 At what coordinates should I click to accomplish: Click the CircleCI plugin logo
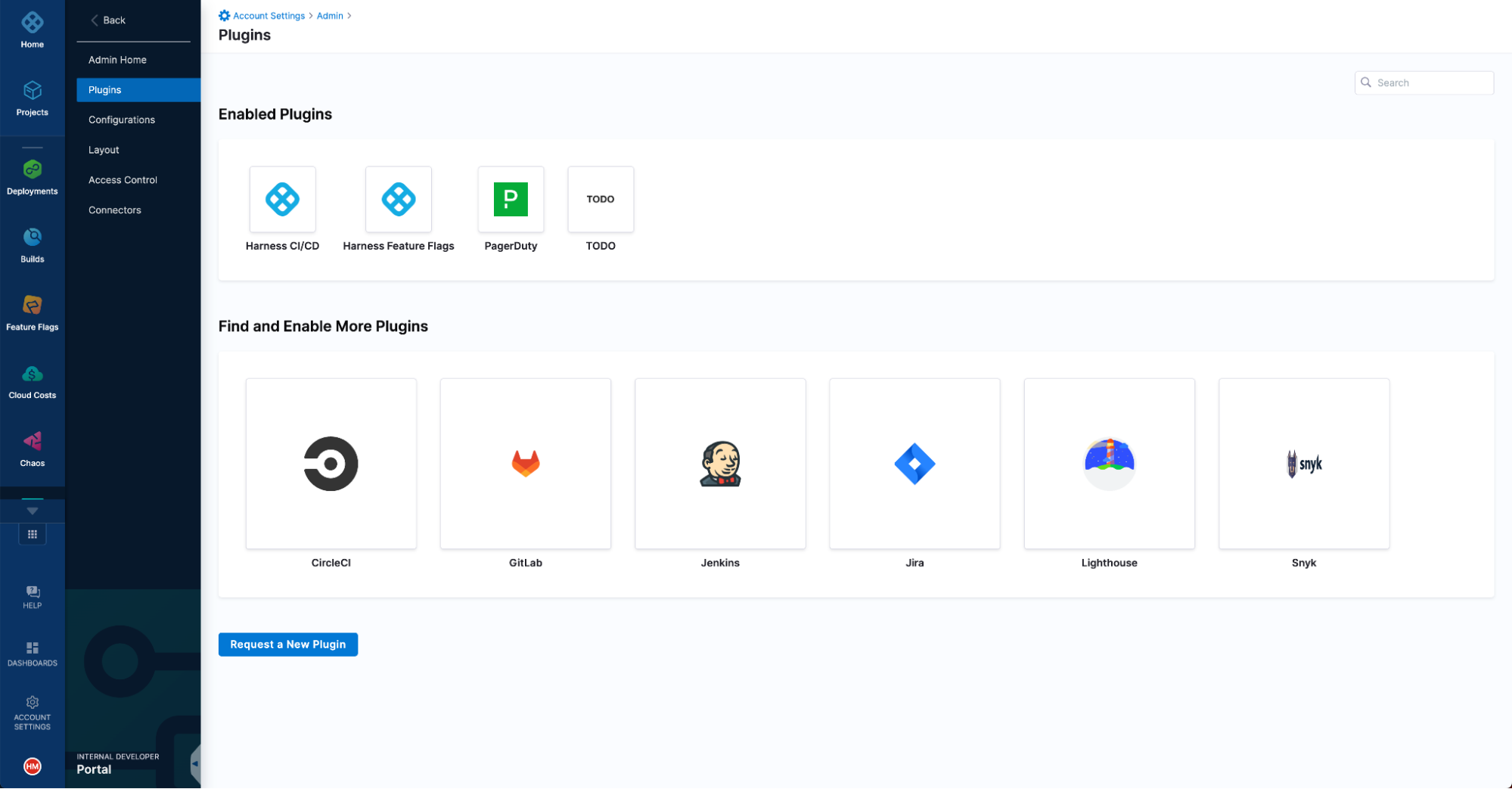(x=331, y=464)
